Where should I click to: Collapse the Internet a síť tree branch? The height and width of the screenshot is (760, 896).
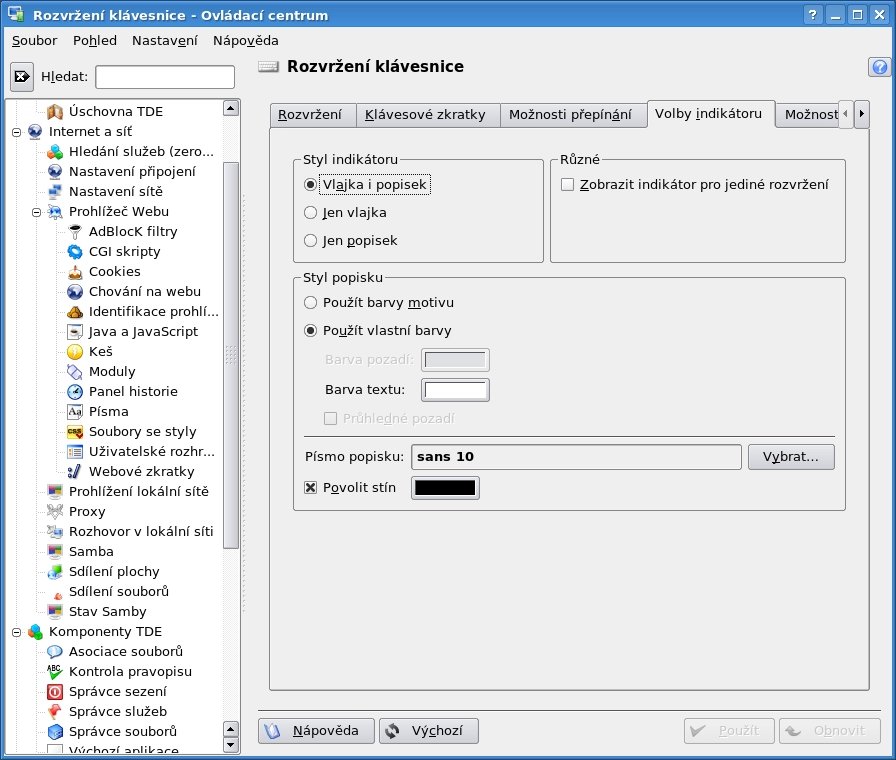click(x=17, y=132)
